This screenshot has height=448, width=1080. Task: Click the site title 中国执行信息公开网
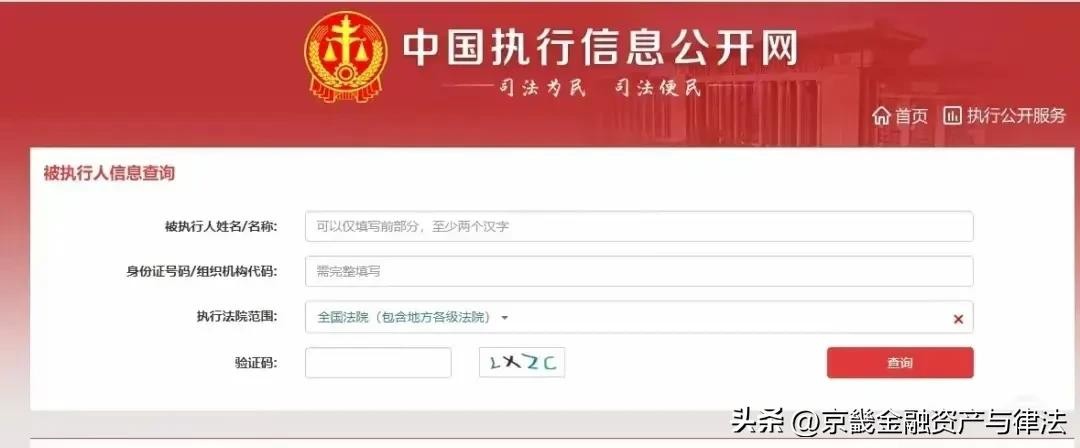click(600, 48)
